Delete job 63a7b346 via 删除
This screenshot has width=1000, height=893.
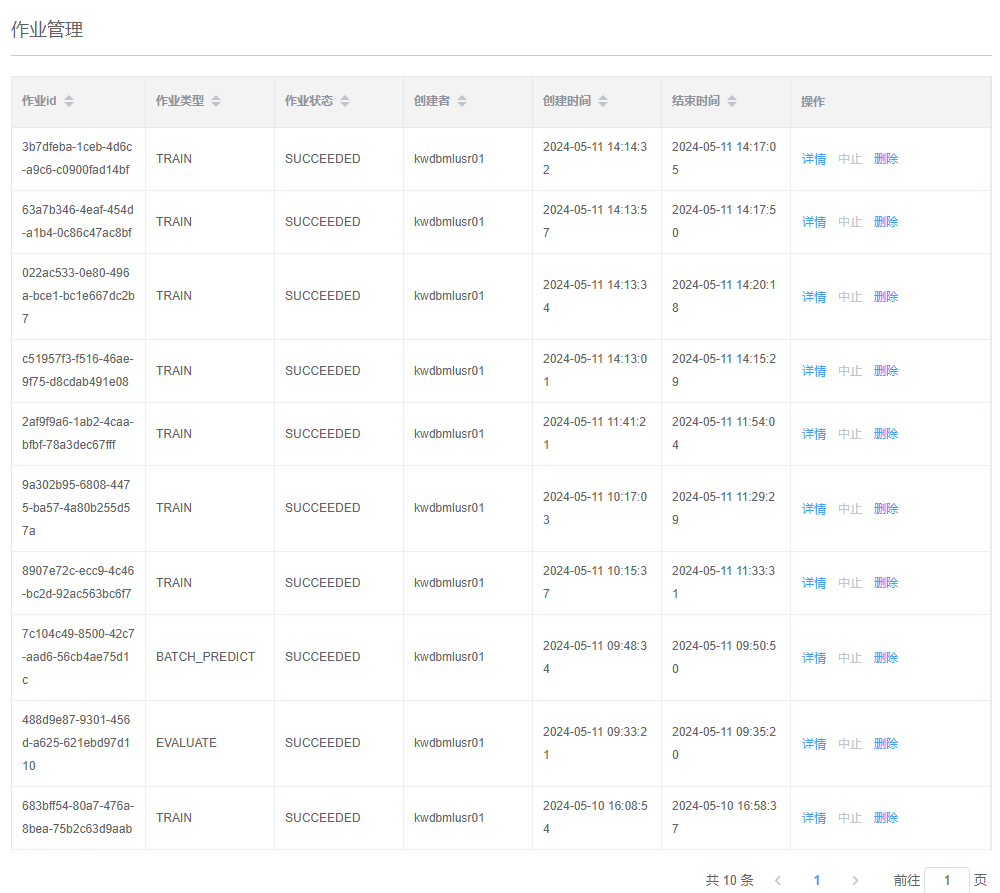point(886,222)
